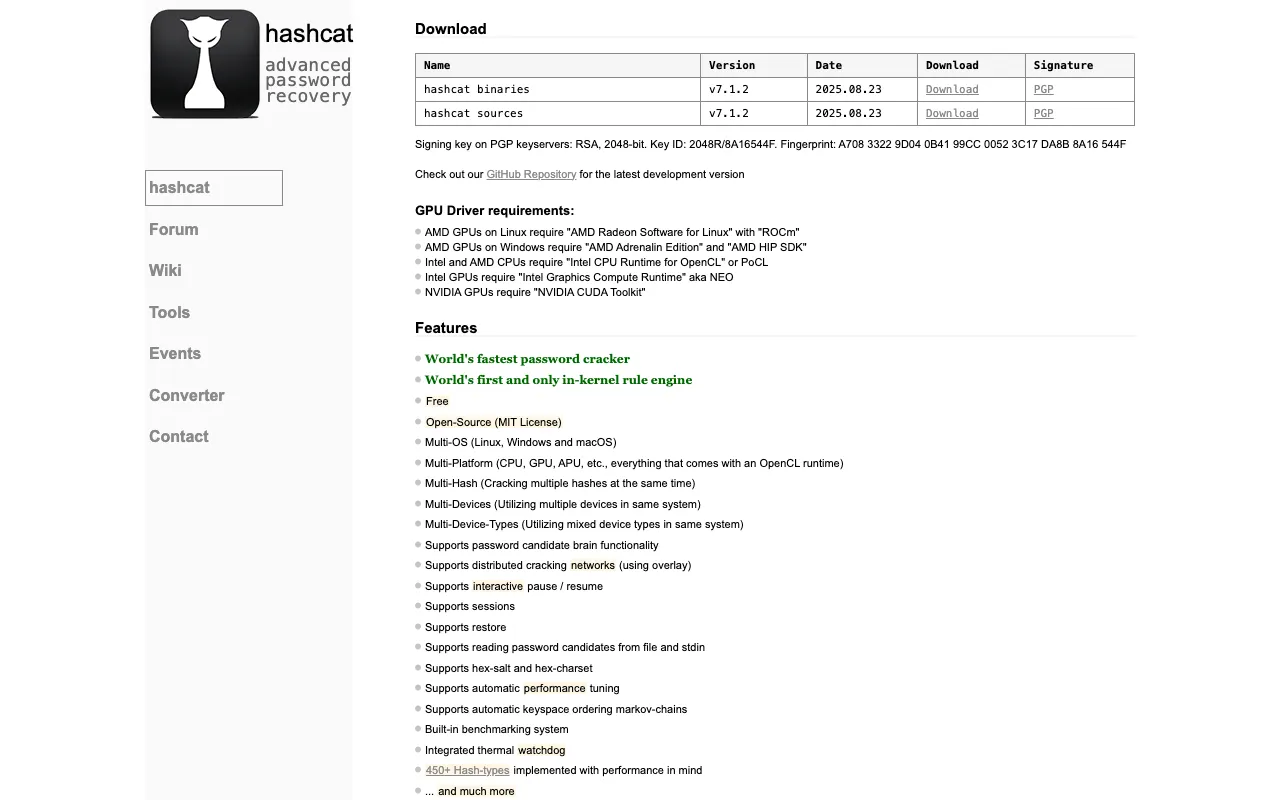Click 'World's fastest password cracker' feature
The width and height of the screenshot is (1280, 800).
click(x=527, y=358)
